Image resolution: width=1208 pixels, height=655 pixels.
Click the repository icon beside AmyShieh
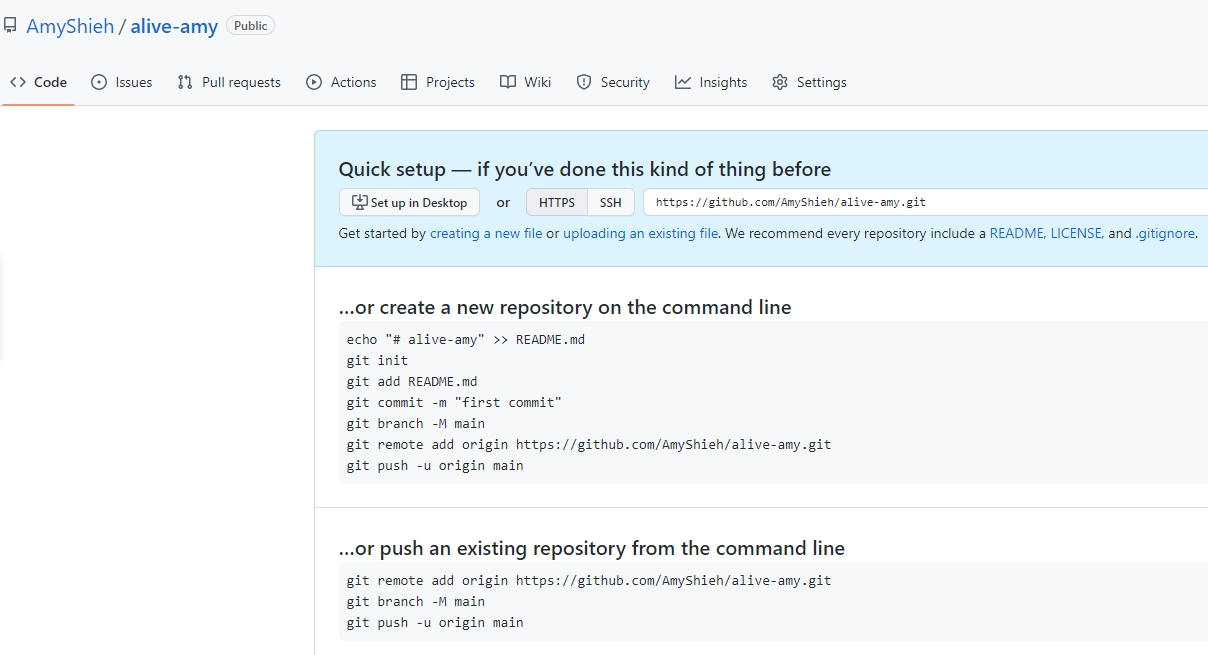click(x=9, y=26)
